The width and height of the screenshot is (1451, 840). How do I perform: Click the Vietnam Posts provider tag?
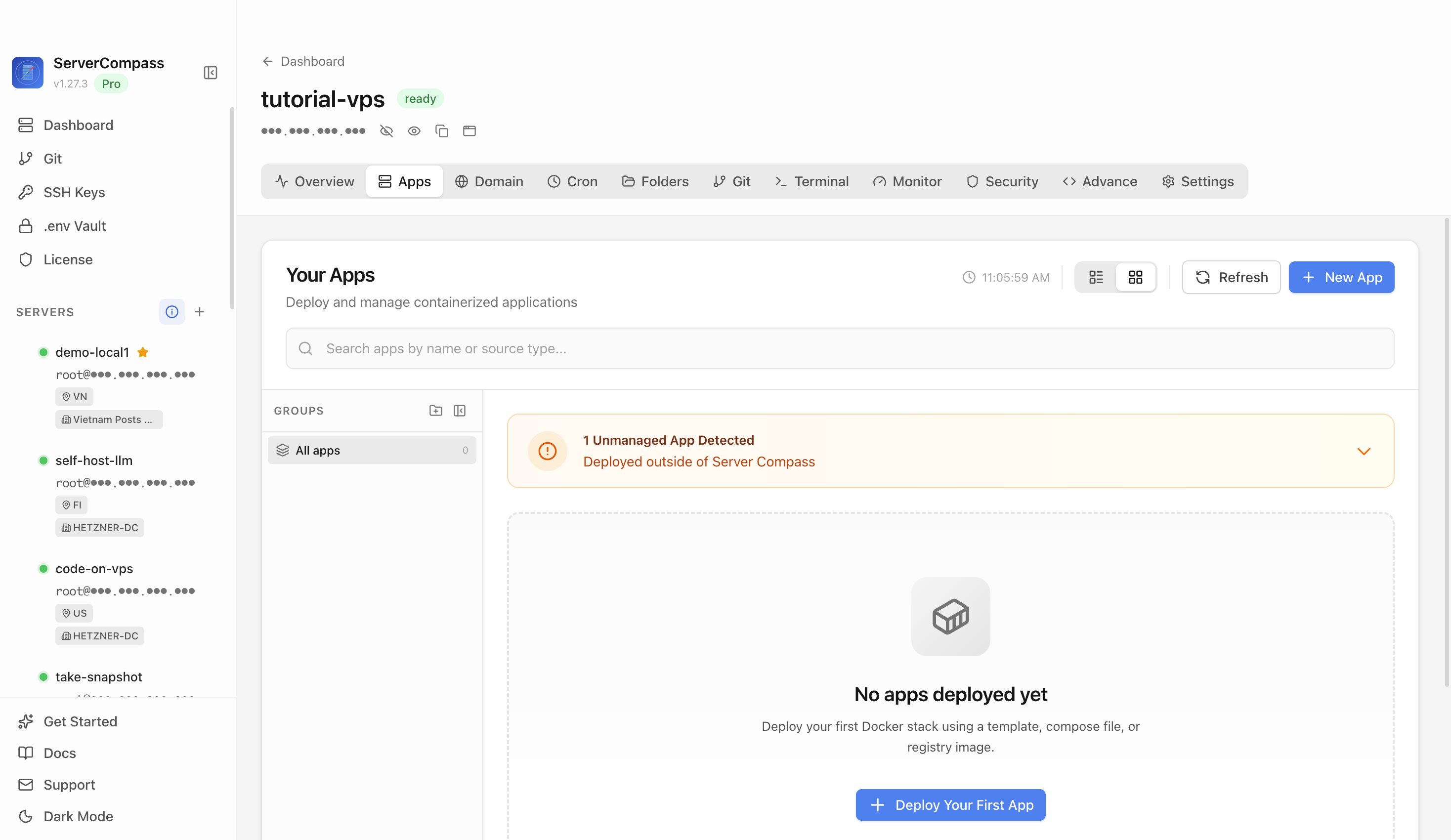(109, 420)
